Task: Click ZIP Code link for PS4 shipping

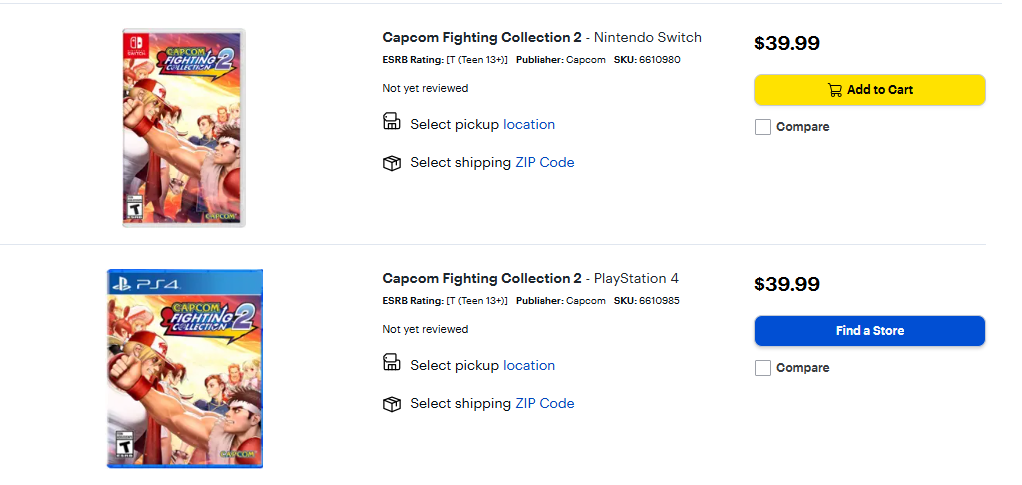Action: pyautogui.click(x=545, y=404)
